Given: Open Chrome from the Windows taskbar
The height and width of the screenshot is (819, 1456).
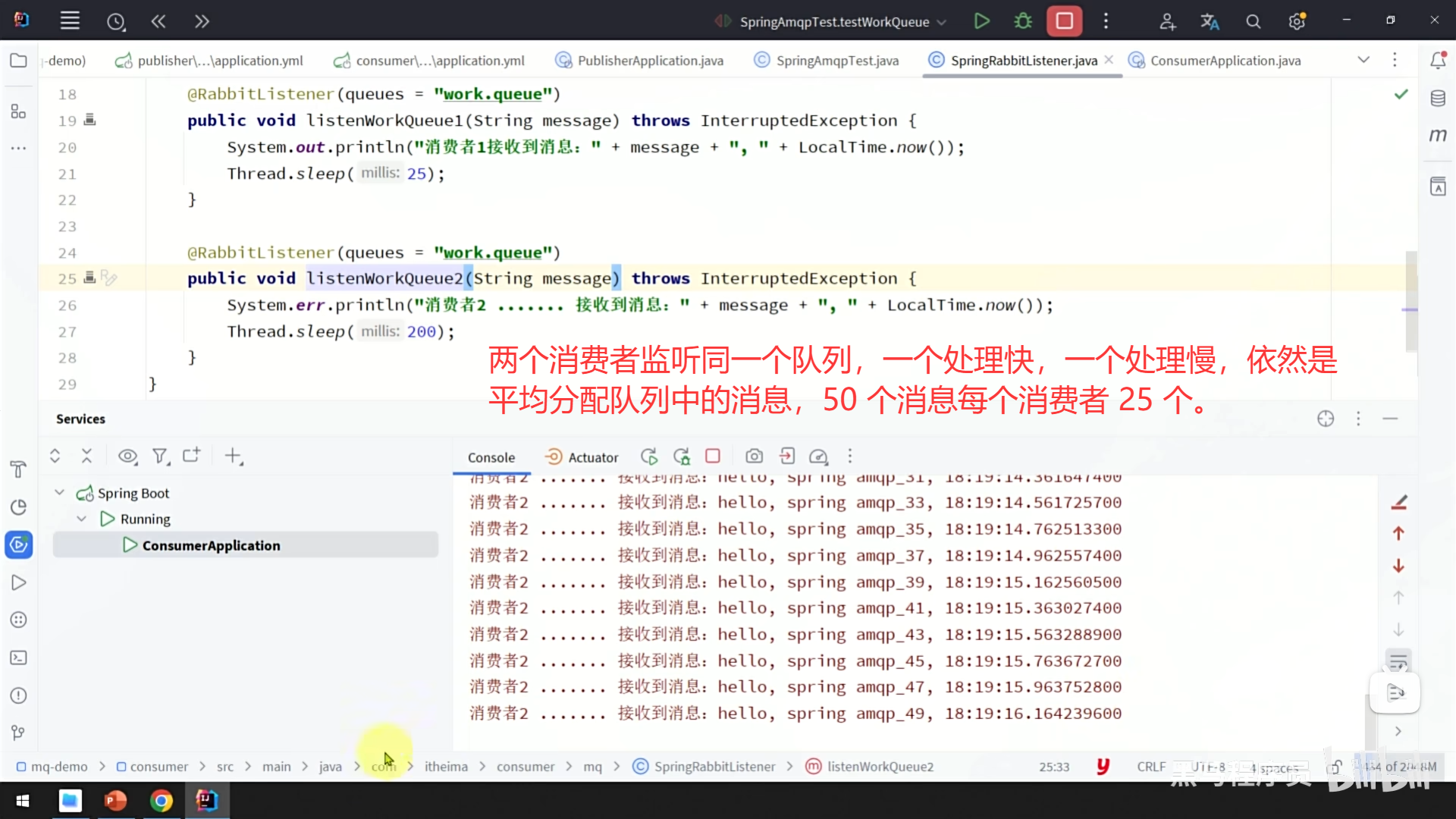Looking at the screenshot, I should pos(161,801).
